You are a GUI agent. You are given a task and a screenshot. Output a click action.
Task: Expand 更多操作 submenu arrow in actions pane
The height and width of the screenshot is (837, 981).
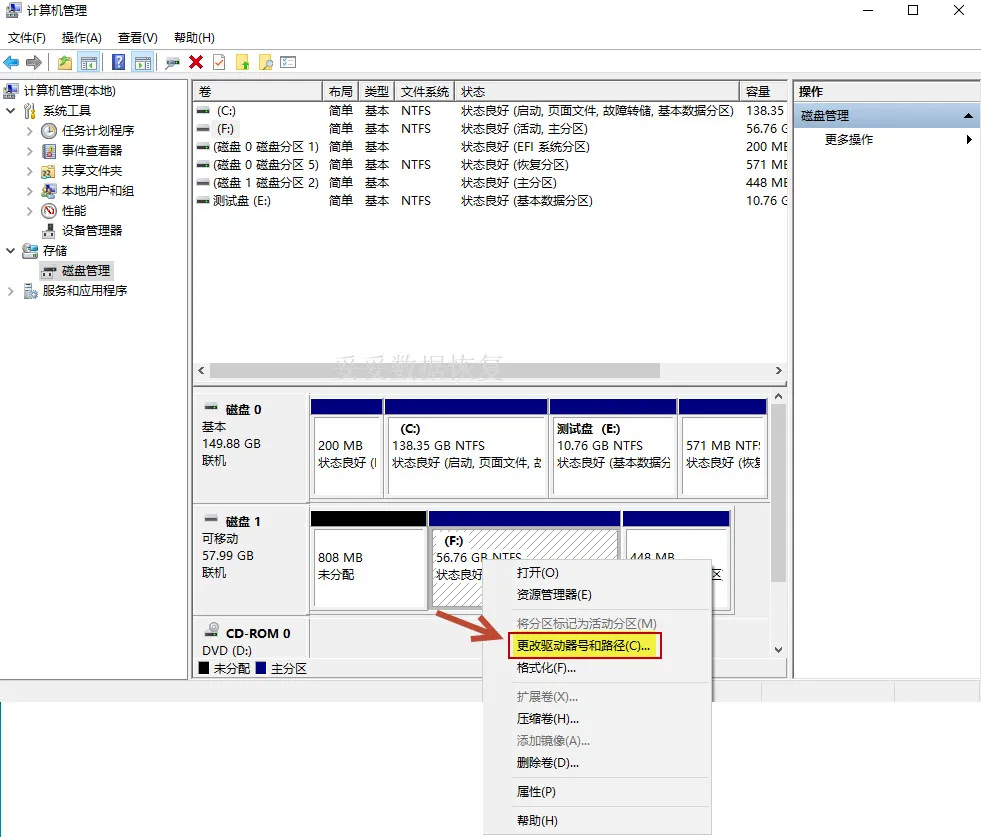click(969, 140)
